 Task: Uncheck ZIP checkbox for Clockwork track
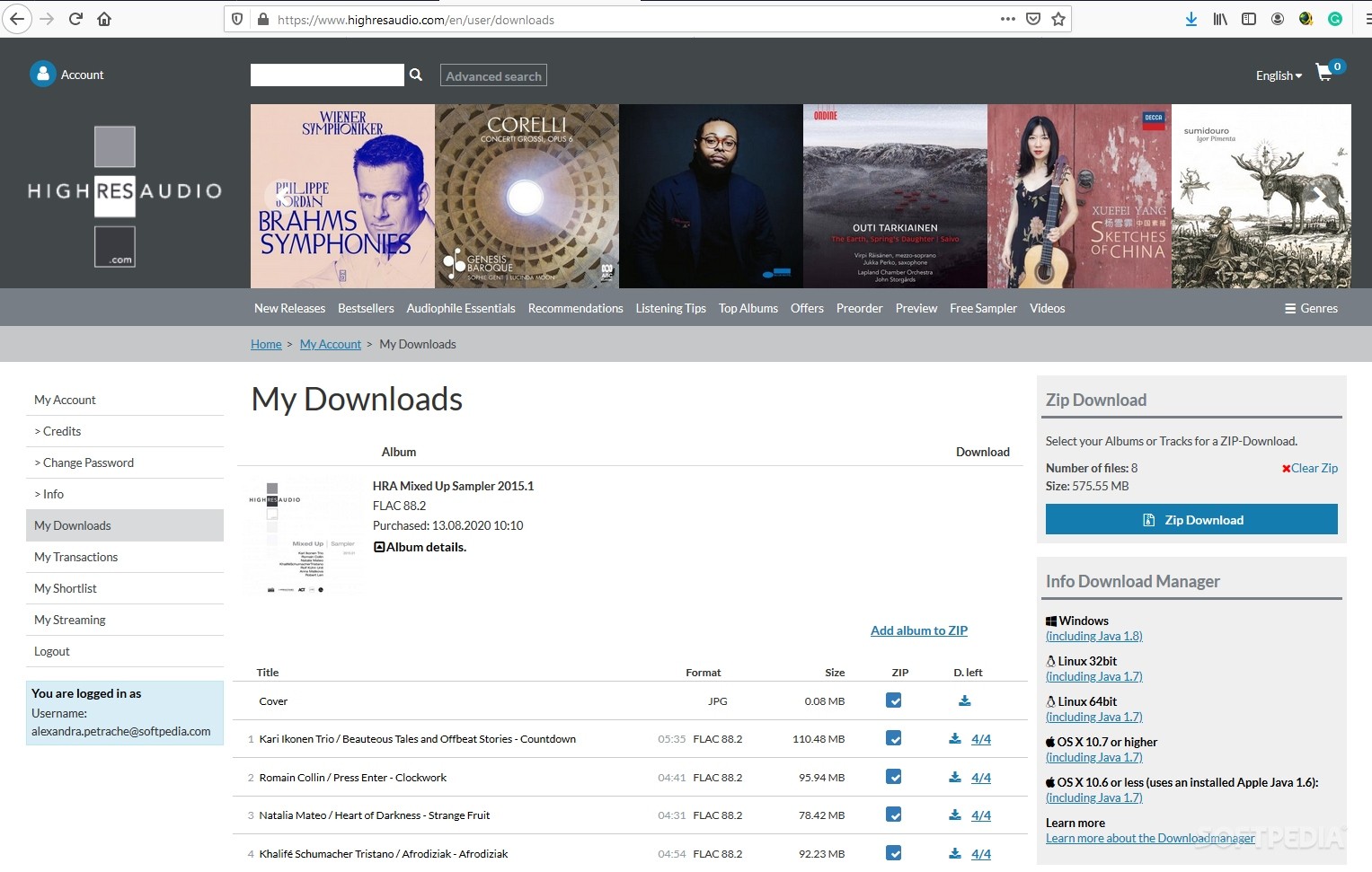tap(893, 777)
